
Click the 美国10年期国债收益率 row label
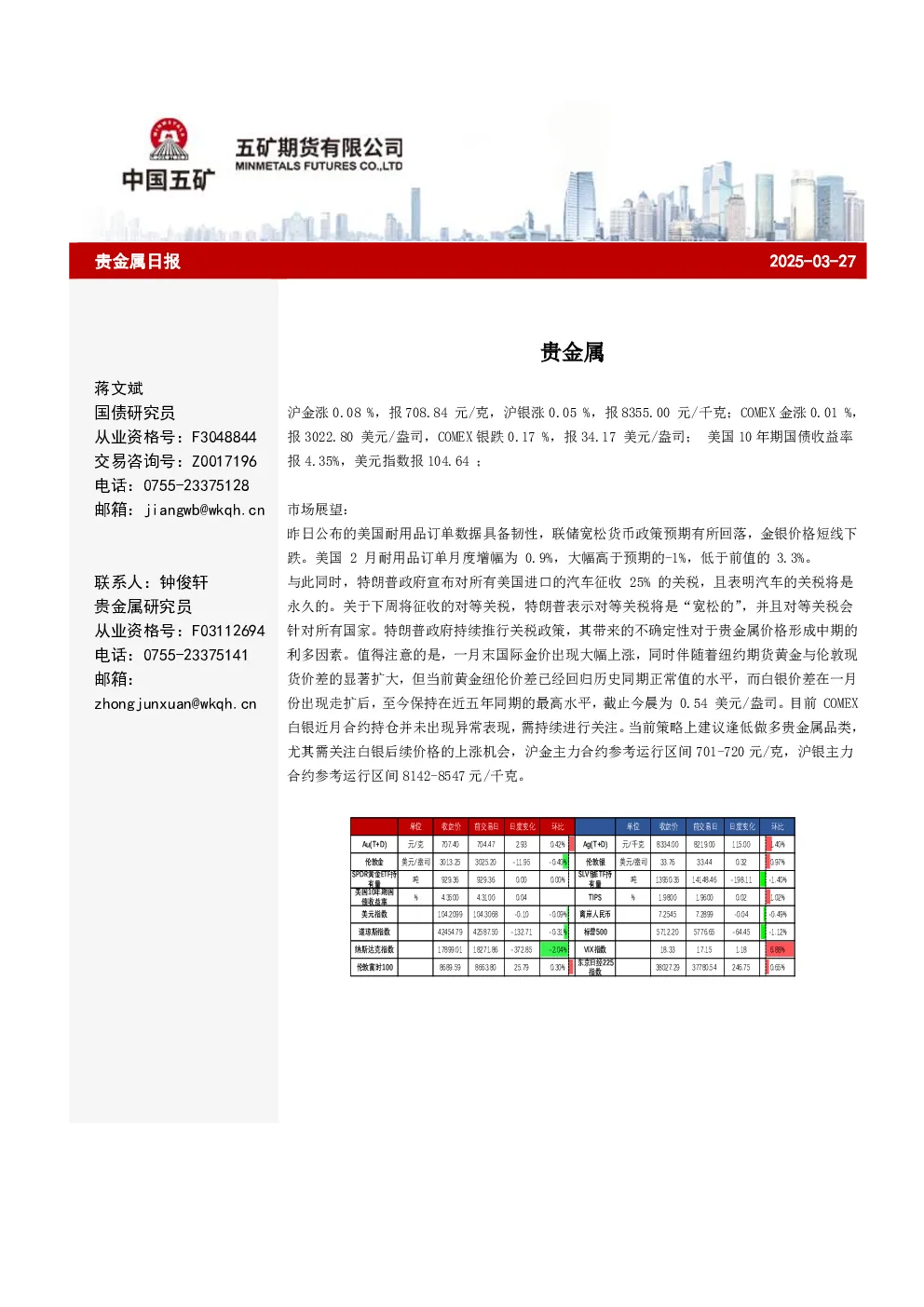click(x=374, y=897)
